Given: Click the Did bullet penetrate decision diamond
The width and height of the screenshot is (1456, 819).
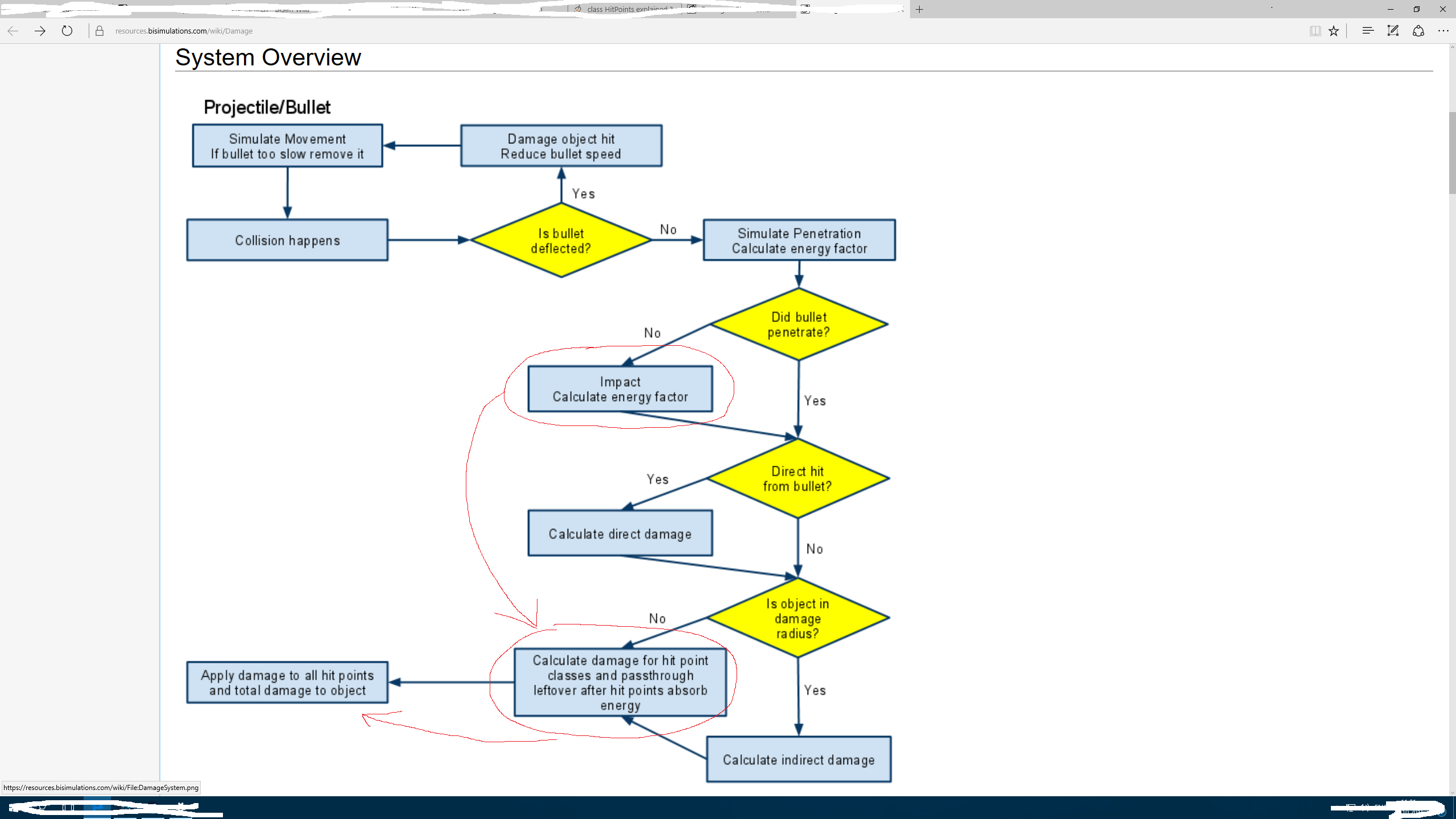Looking at the screenshot, I should 798,325.
